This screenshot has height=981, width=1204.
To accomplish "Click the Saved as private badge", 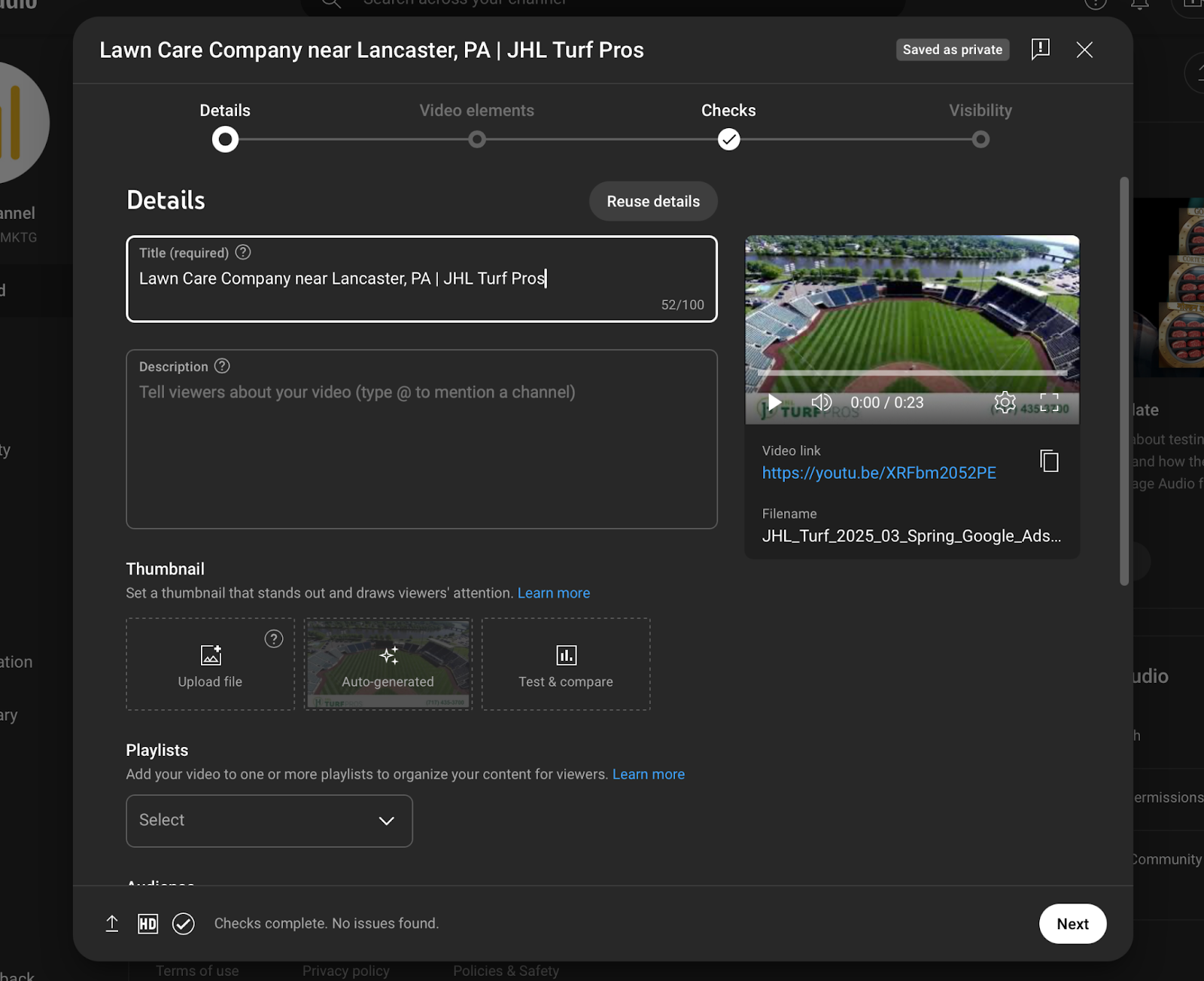I will [x=953, y=50].
